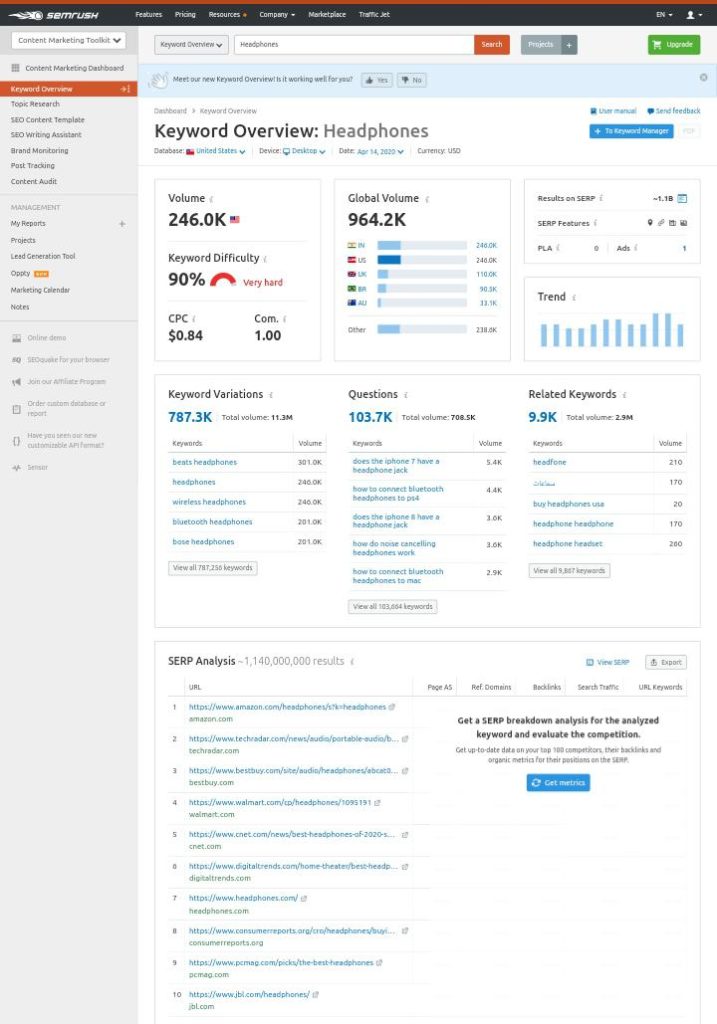Expand the Company menu
The image size is (717, 1024).
point(277,14)
